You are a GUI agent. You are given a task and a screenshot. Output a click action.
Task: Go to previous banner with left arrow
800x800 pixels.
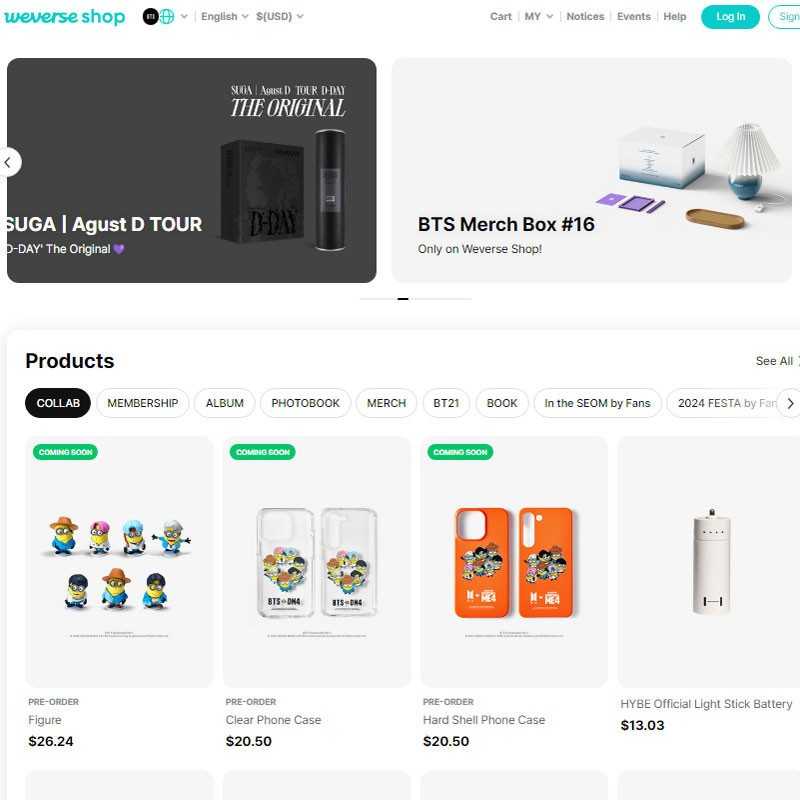(8, 162)
